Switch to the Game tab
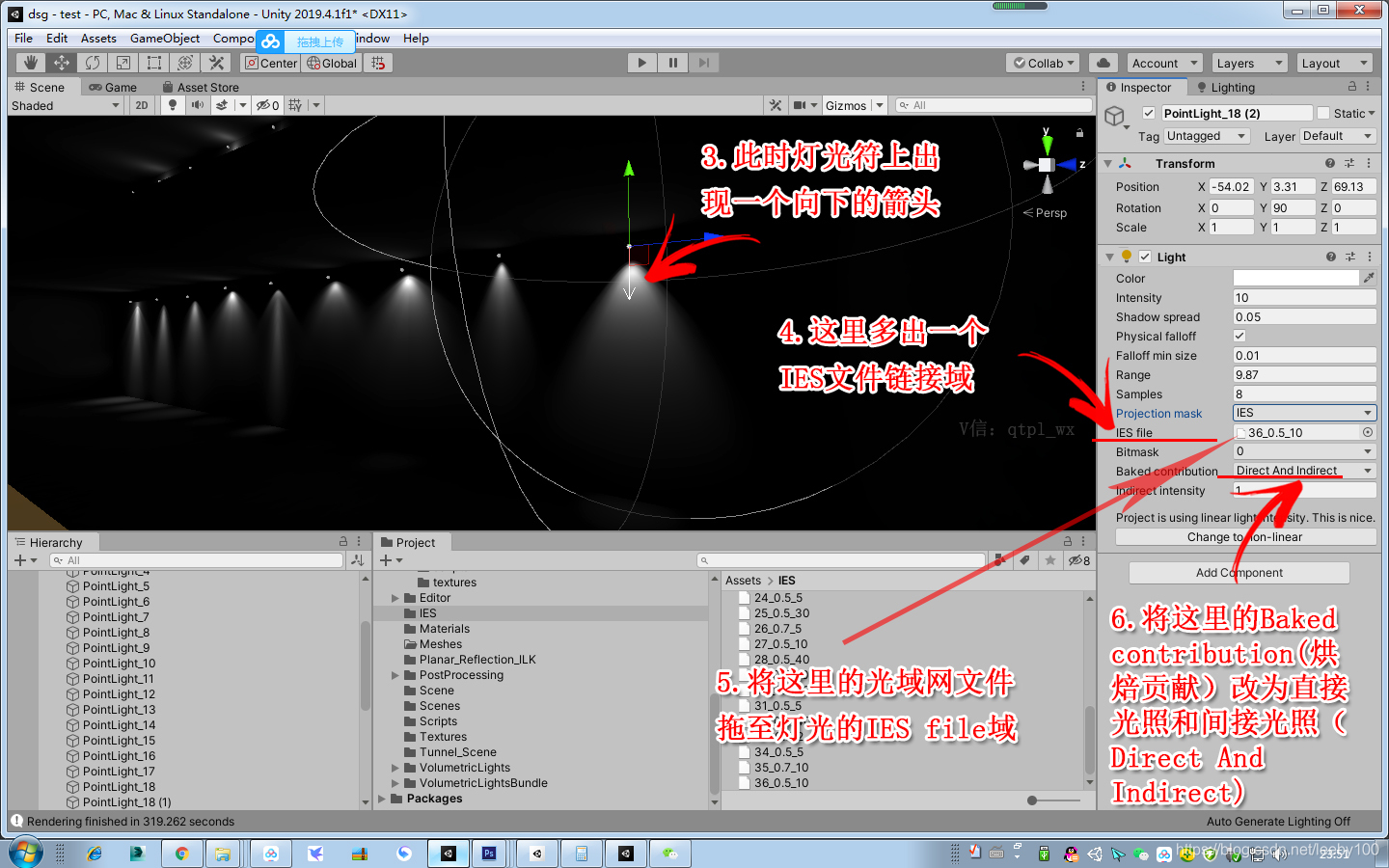This screenshot has height=868, width=1389. click(113, 87)
